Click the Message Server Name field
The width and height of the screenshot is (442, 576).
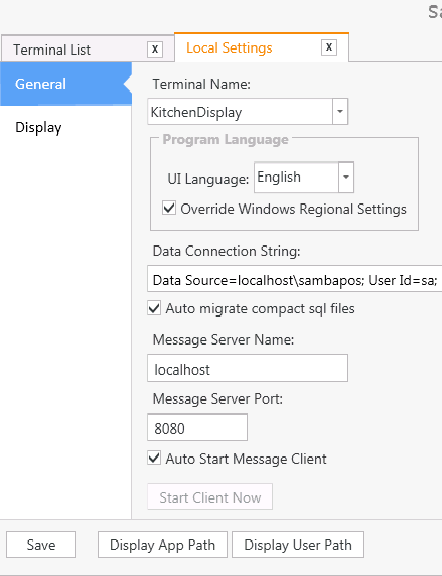point(247,368)
